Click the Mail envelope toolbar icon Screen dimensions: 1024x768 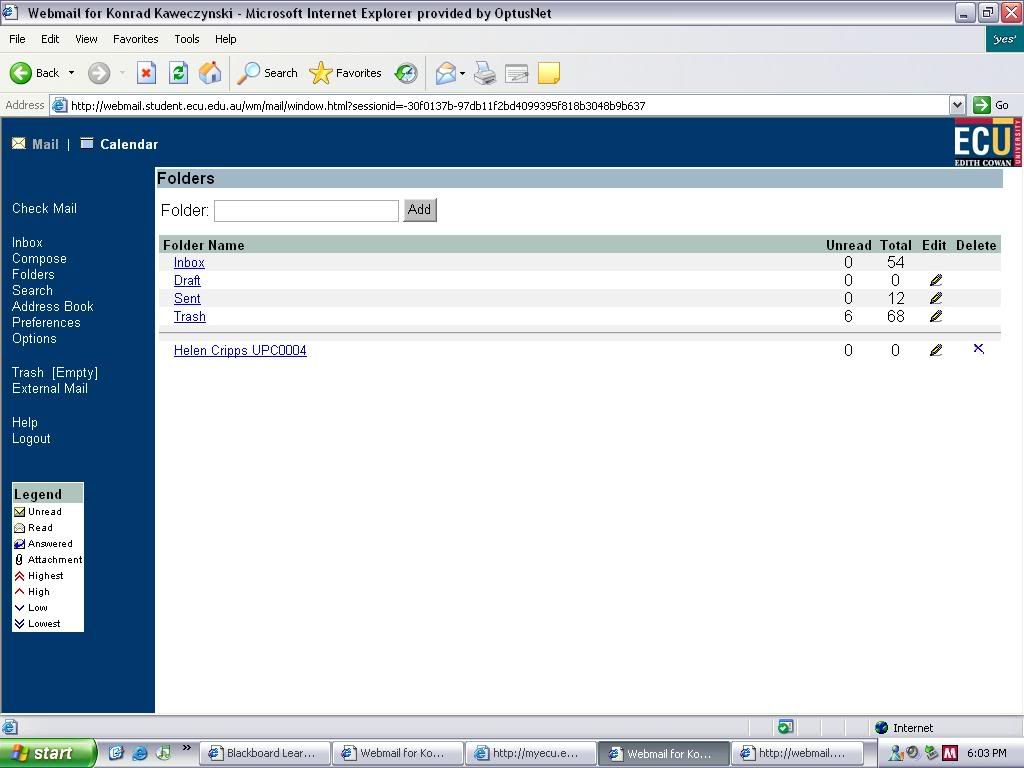coord(445,73)
